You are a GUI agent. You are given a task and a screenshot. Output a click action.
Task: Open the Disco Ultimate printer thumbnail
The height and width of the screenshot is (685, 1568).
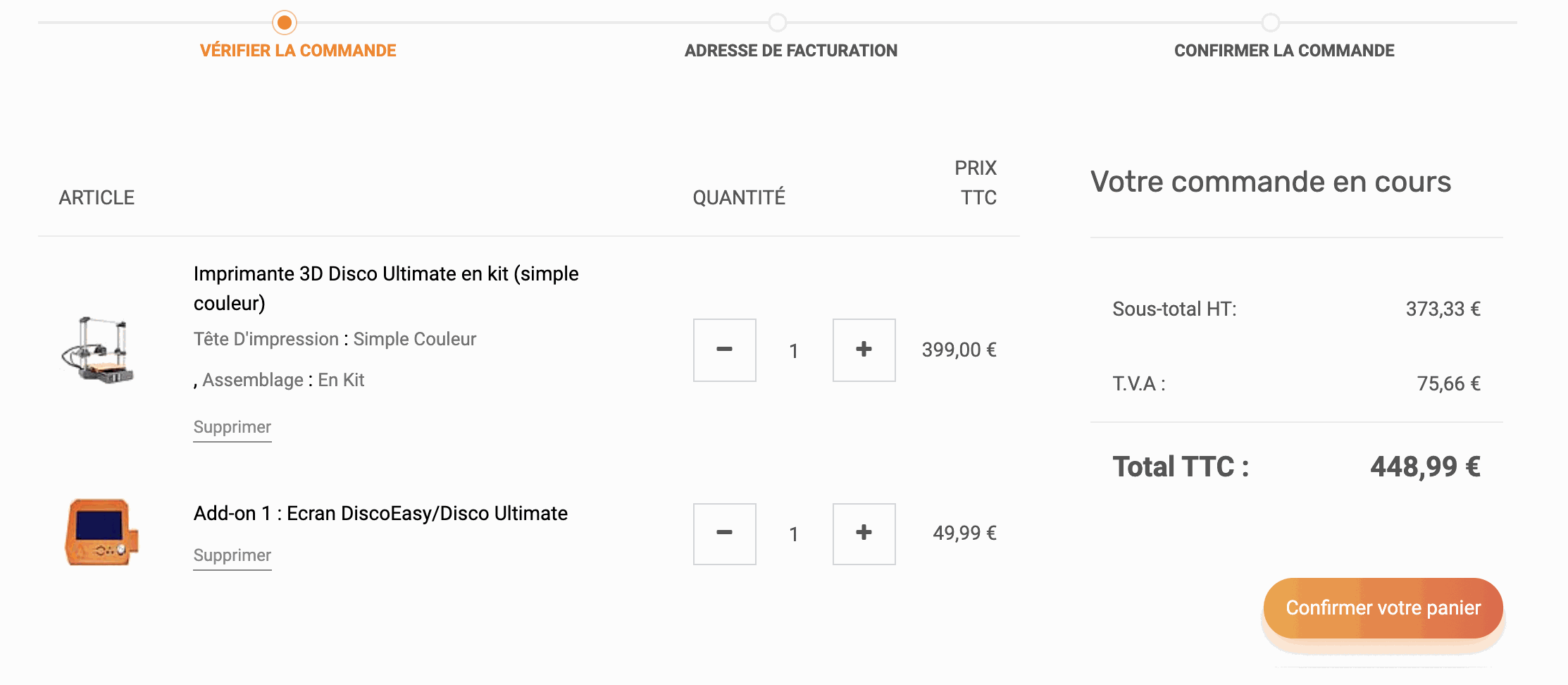97,350
